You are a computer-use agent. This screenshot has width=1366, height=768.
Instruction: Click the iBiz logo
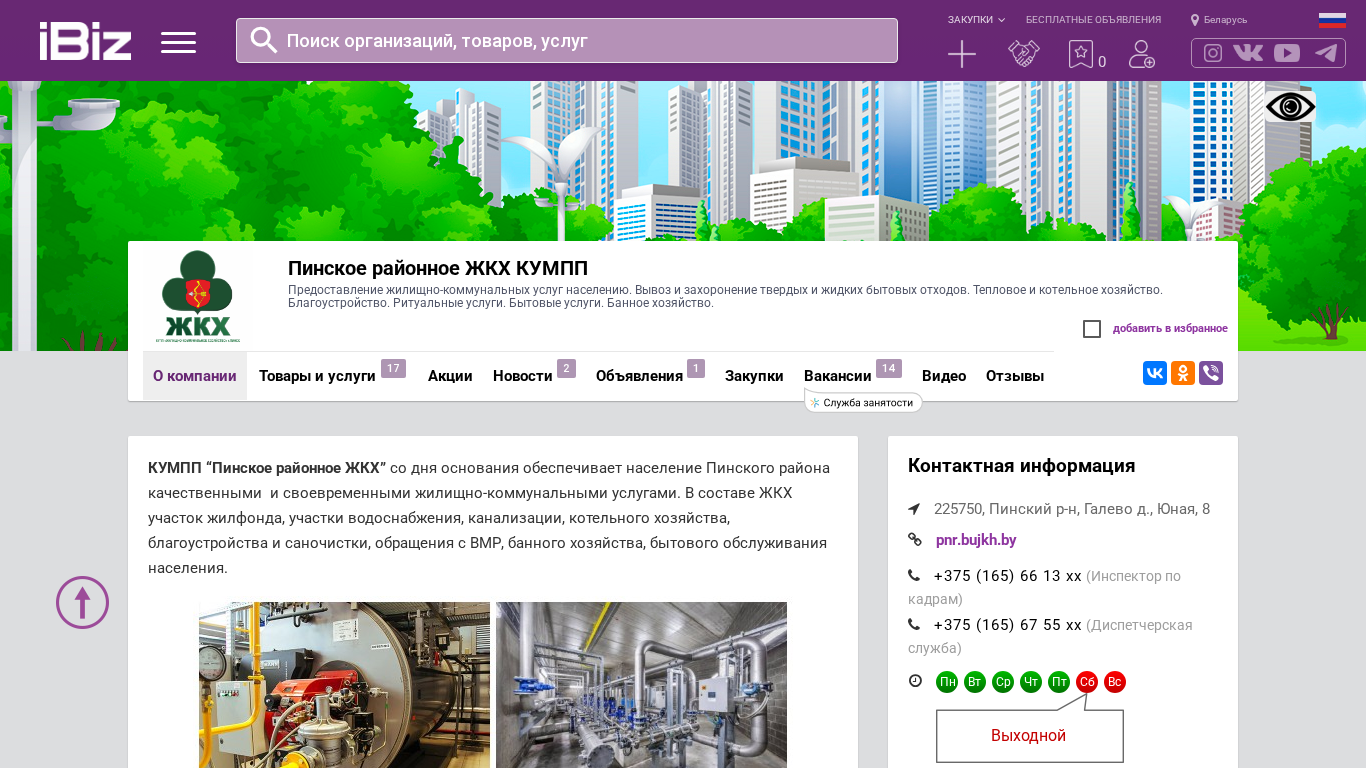click(85, 41)
